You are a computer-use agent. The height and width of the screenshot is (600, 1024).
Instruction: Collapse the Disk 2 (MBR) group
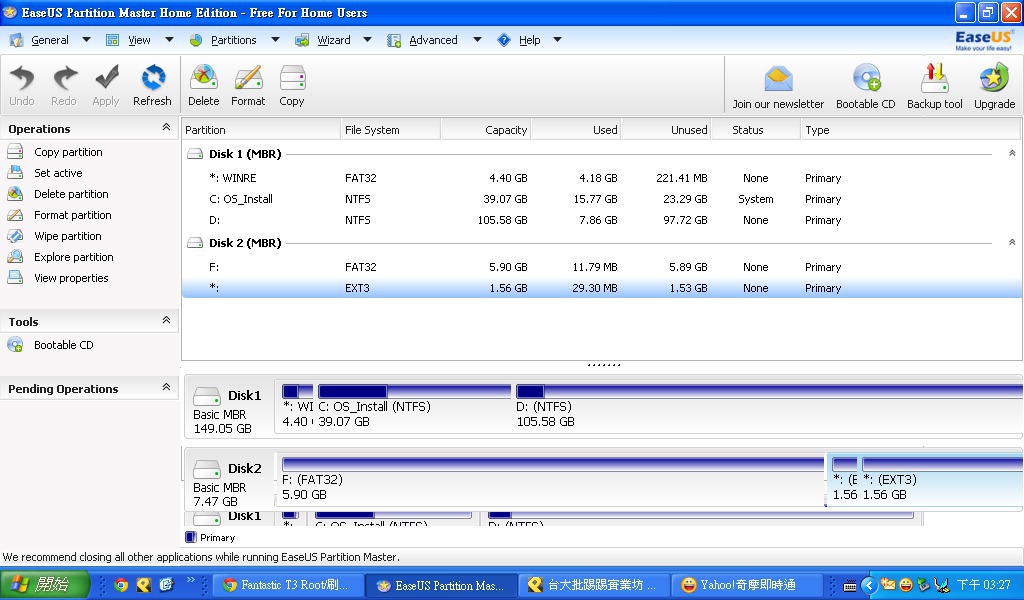point(1012,242)
